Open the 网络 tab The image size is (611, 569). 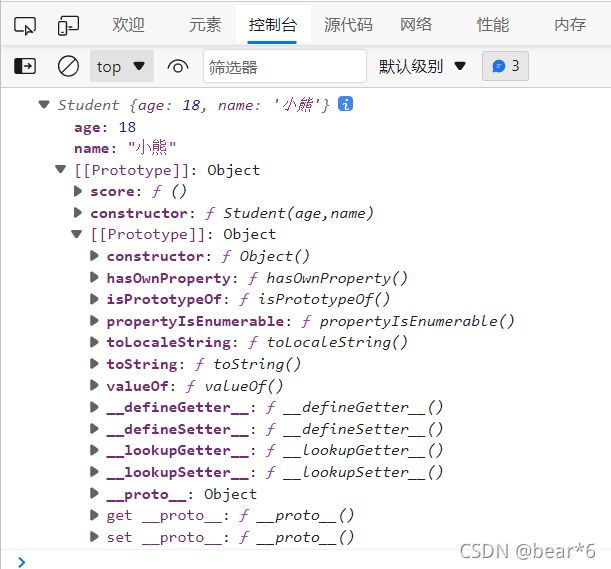click(416, 25)
